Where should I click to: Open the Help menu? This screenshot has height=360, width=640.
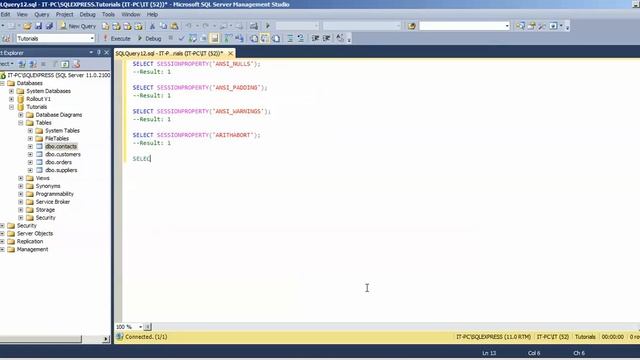(152, 14)
